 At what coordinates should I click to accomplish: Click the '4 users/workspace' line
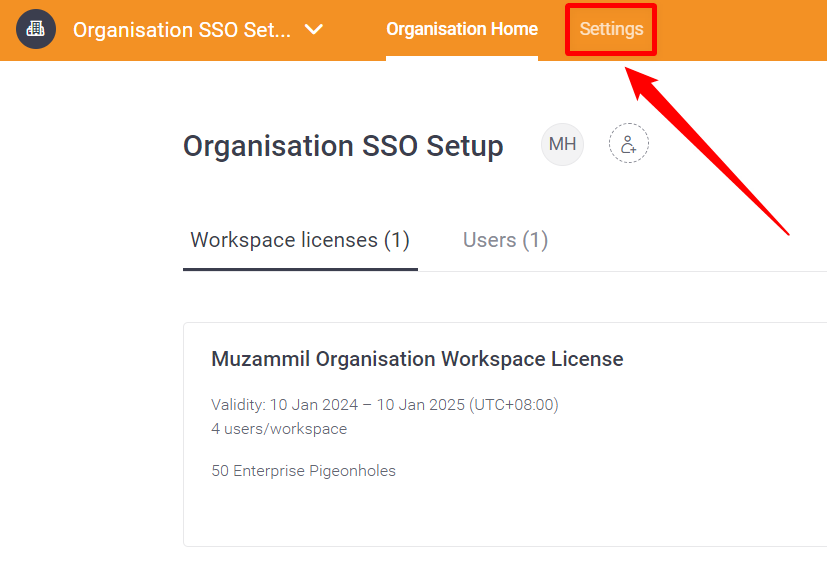(279, 429)
